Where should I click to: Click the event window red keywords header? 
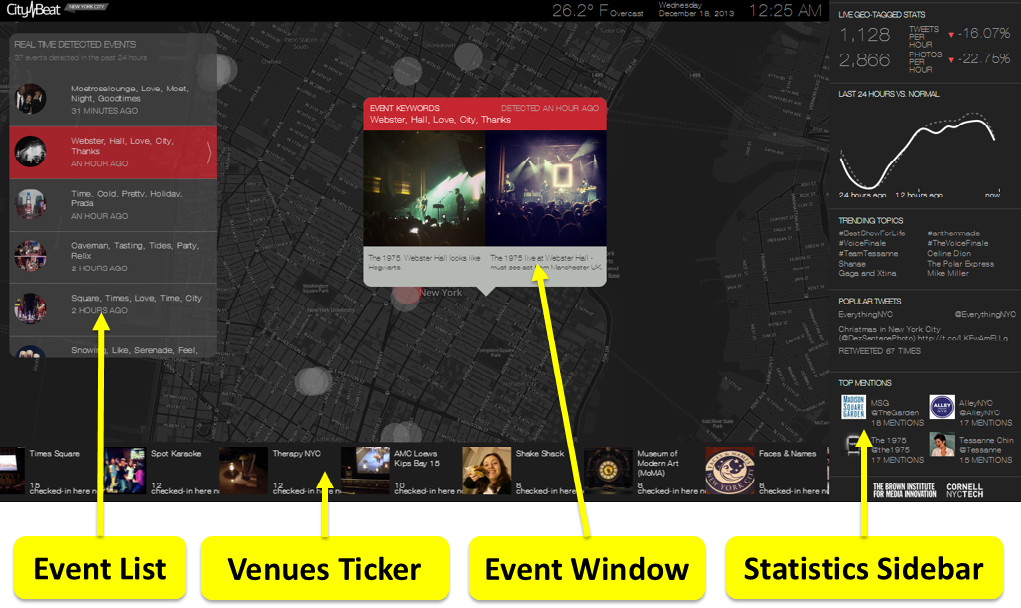tap(485, 114)
